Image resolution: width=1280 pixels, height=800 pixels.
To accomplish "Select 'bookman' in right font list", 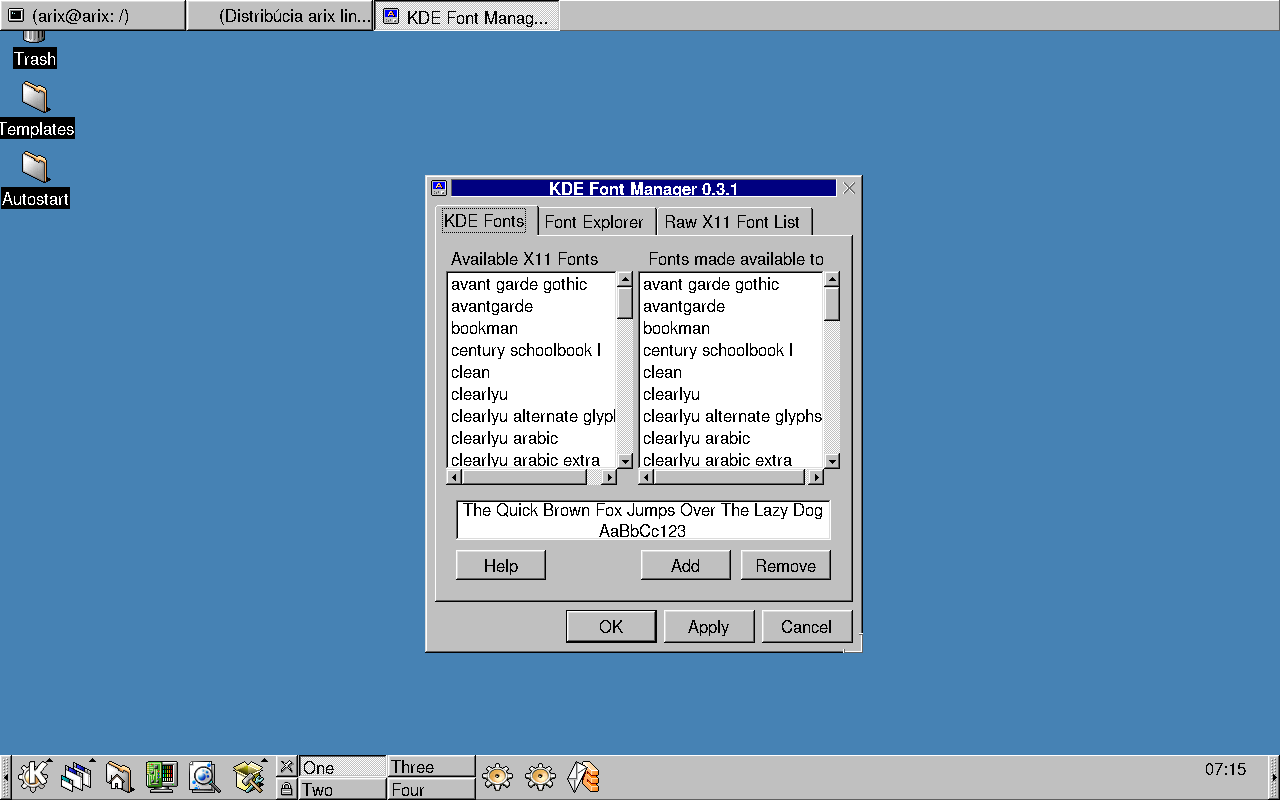I will (731, 329).
